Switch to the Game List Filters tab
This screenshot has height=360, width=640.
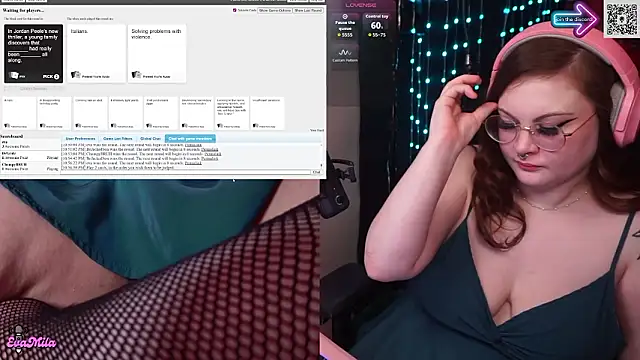pos(118,139)
